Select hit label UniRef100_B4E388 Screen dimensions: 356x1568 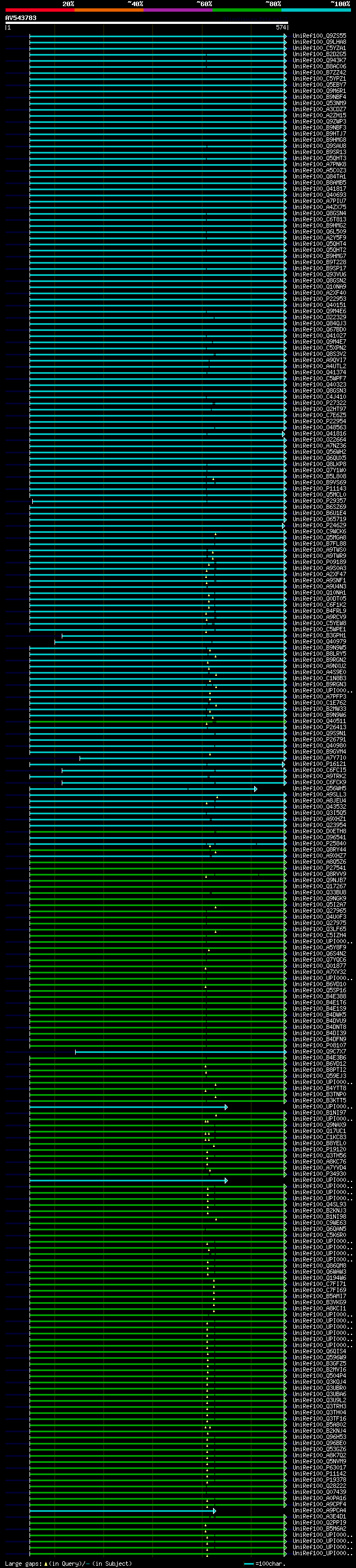319,996
